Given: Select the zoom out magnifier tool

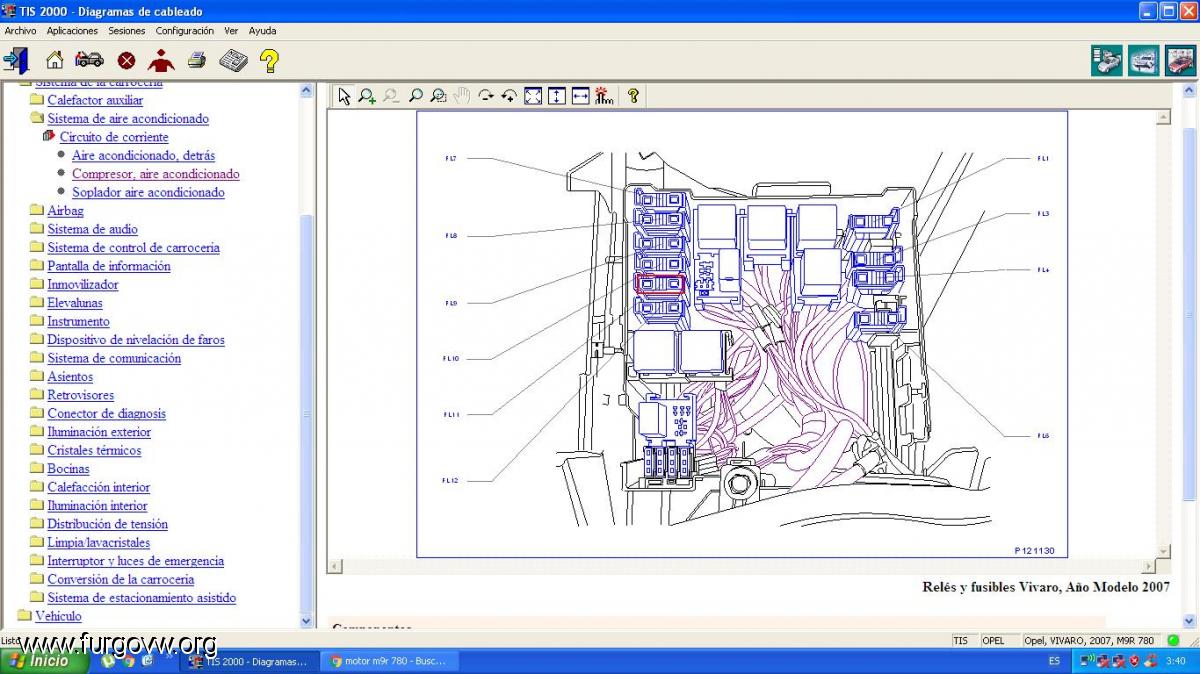Looking at the screenshot, I should (391, 96).
